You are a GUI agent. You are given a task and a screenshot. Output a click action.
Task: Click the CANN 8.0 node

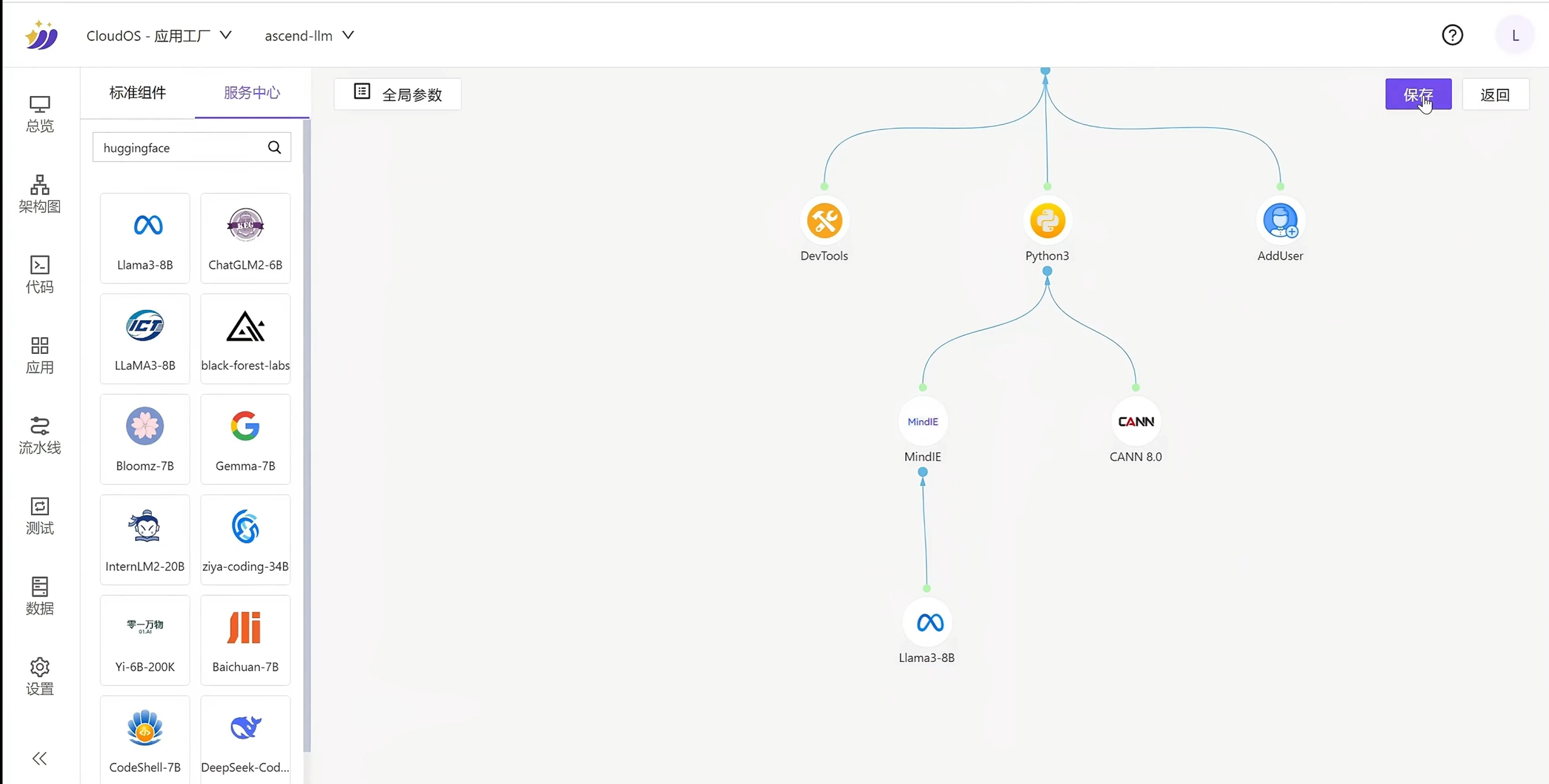(x=1135, y=422)
